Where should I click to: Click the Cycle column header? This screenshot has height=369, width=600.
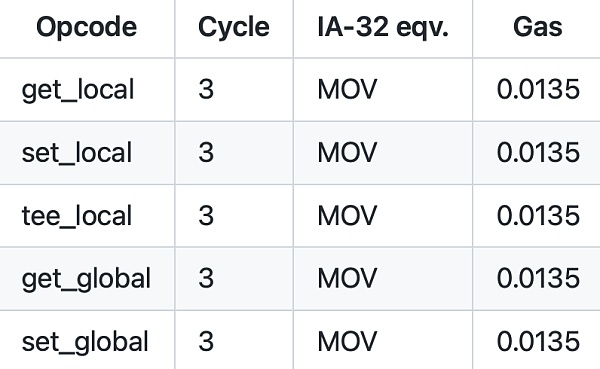pyautogui.click(x=234, y=27)
